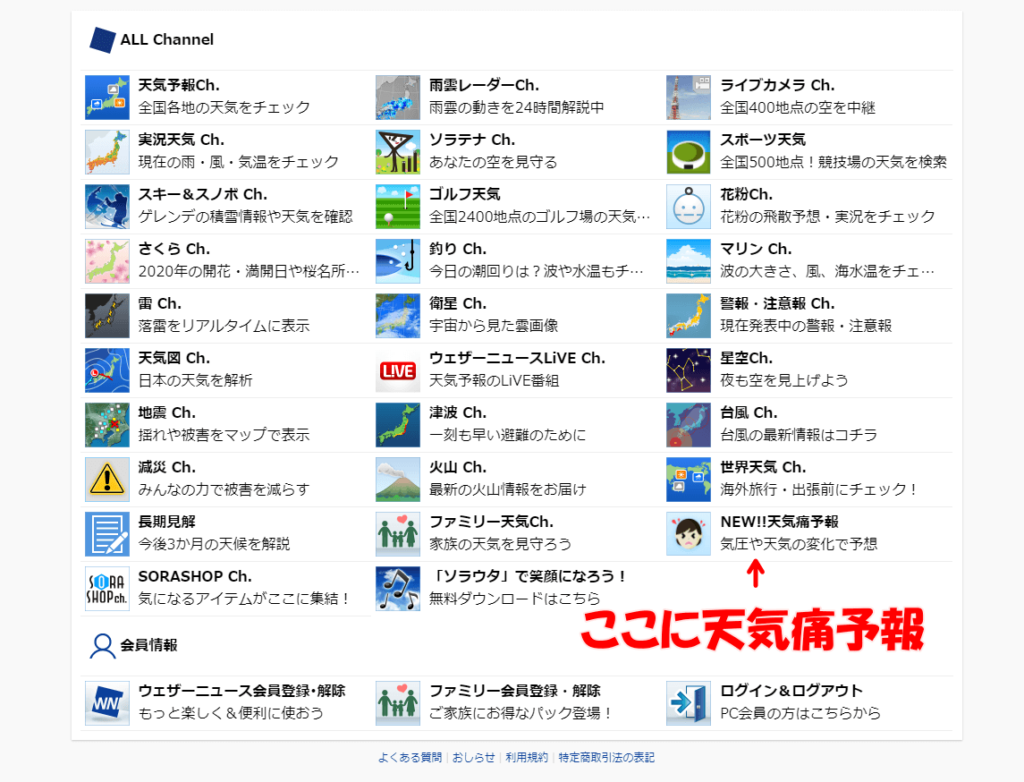
Task: Open the ファミリー会員登録 family icon
Action: (398, 703)
